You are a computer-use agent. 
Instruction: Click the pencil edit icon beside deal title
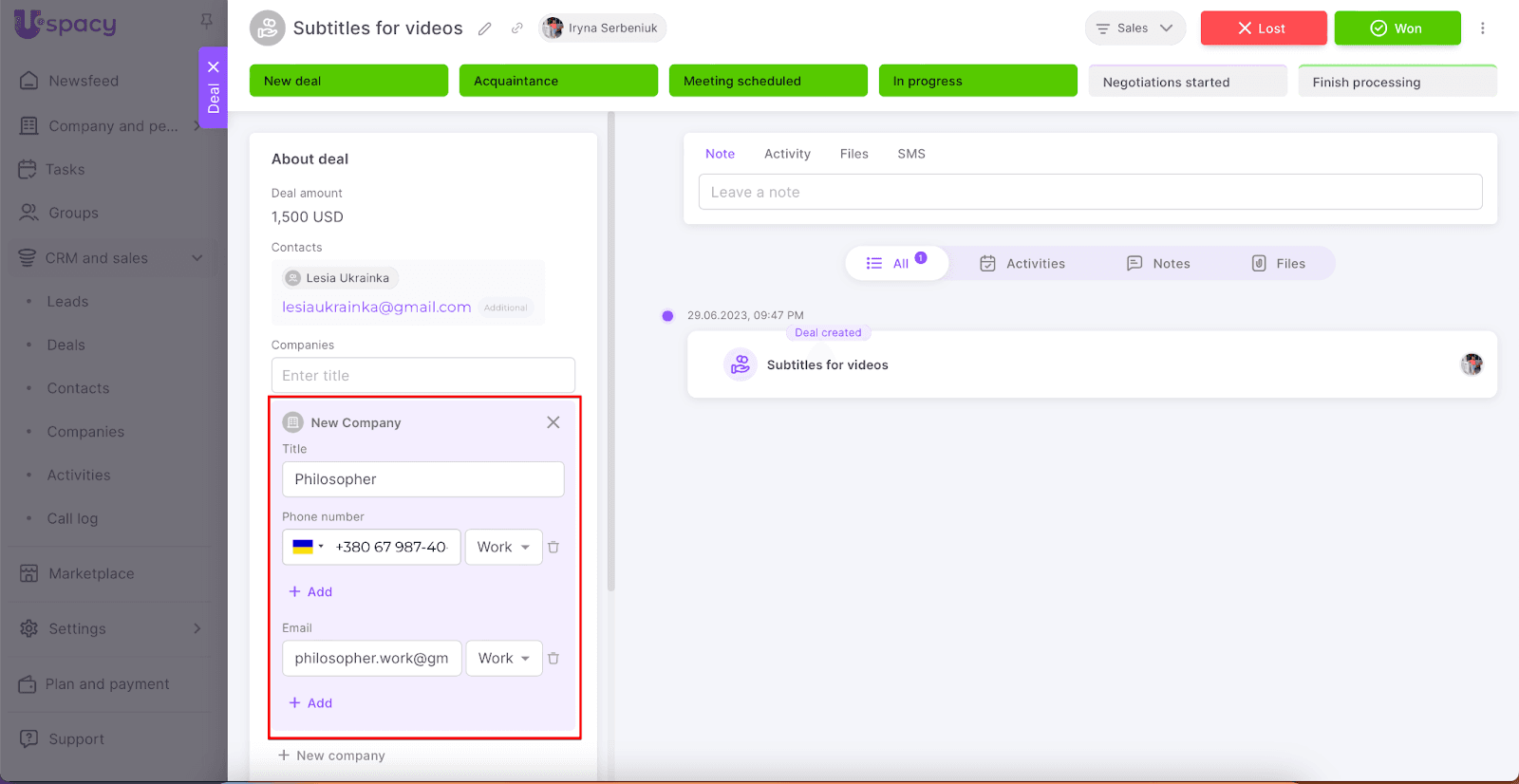(x=485, y=28)
